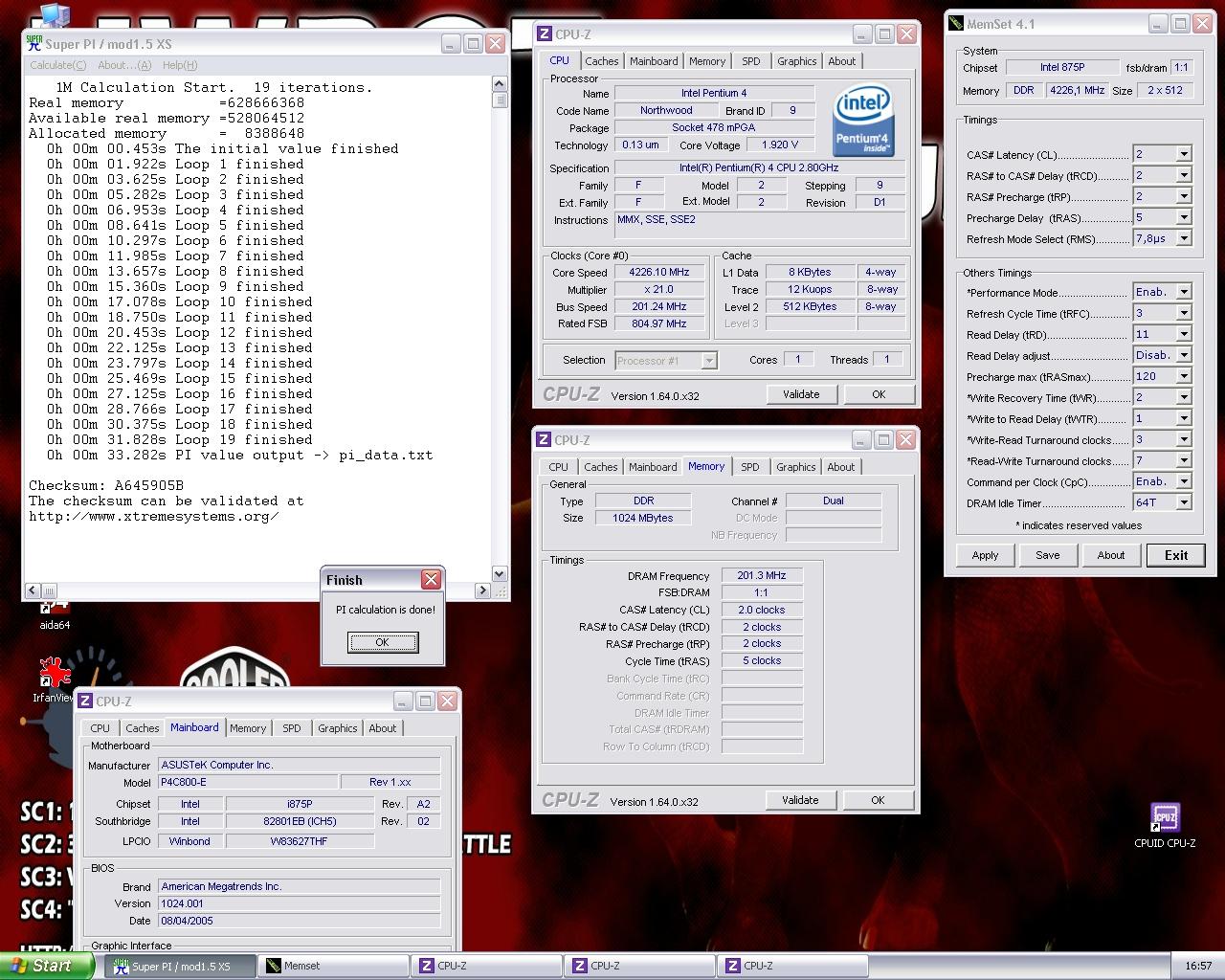1225x980 pixels.
Task: Switch to Caches tab in top CPU-Z window
Action: 601,61
